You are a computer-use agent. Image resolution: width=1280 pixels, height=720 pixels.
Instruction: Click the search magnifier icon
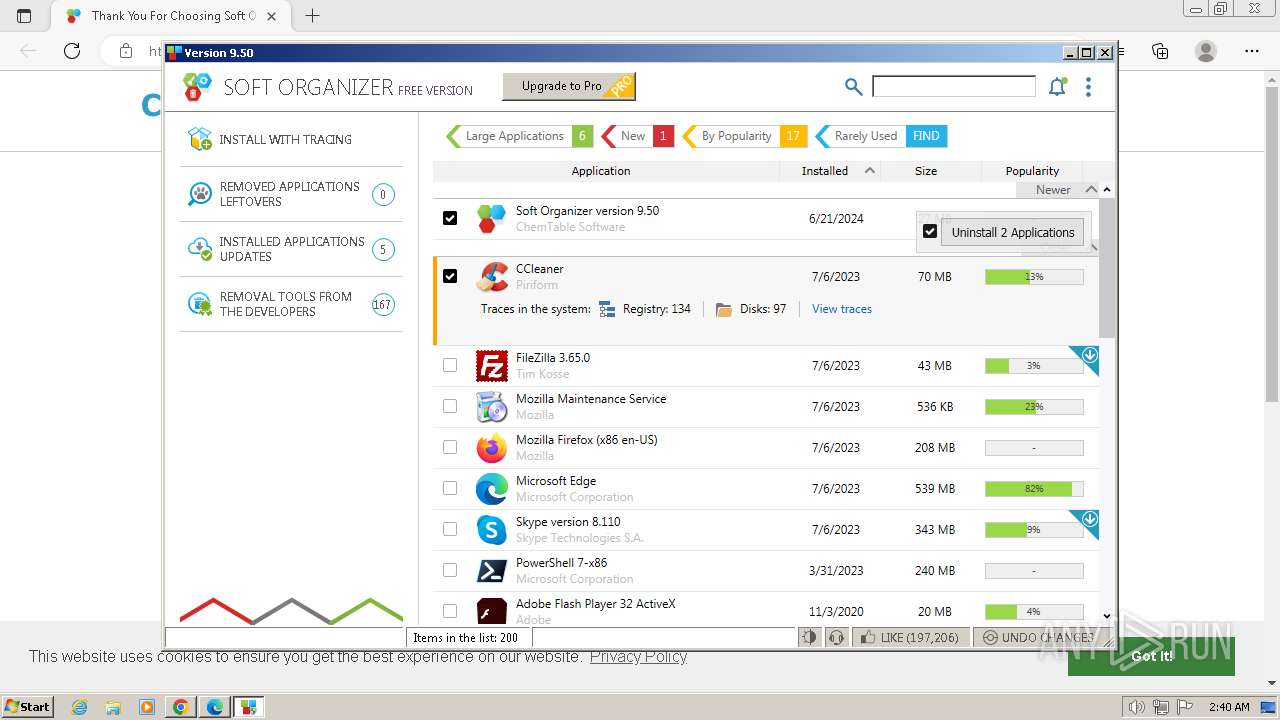[x=853, y=87]
